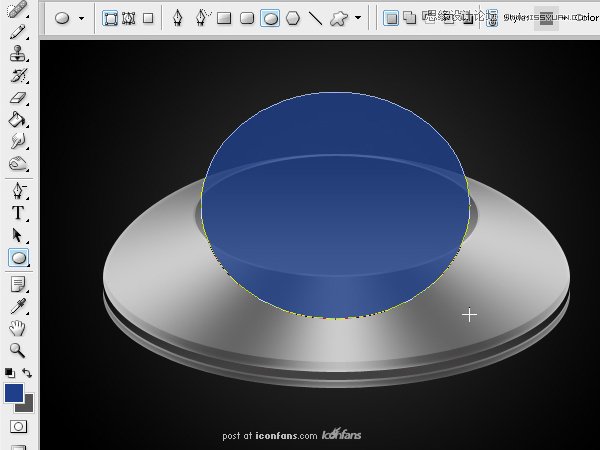
Task: Select the Clone Stamp tool
Action: 18,54
